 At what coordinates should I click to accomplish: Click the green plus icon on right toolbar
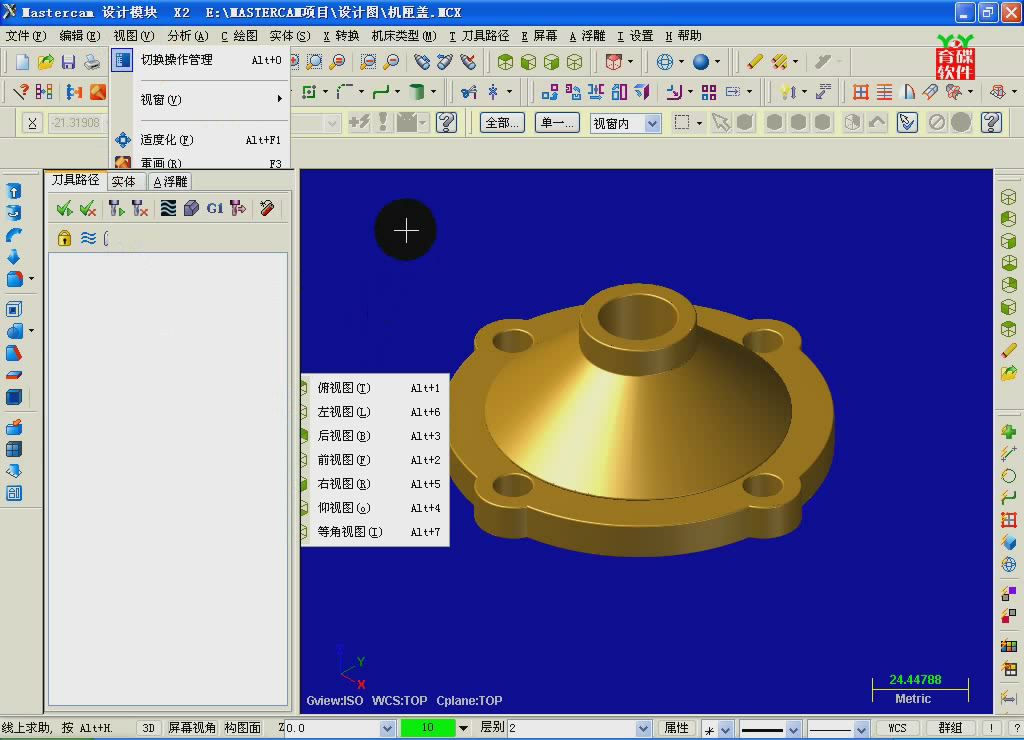(x=1008, y=432)
